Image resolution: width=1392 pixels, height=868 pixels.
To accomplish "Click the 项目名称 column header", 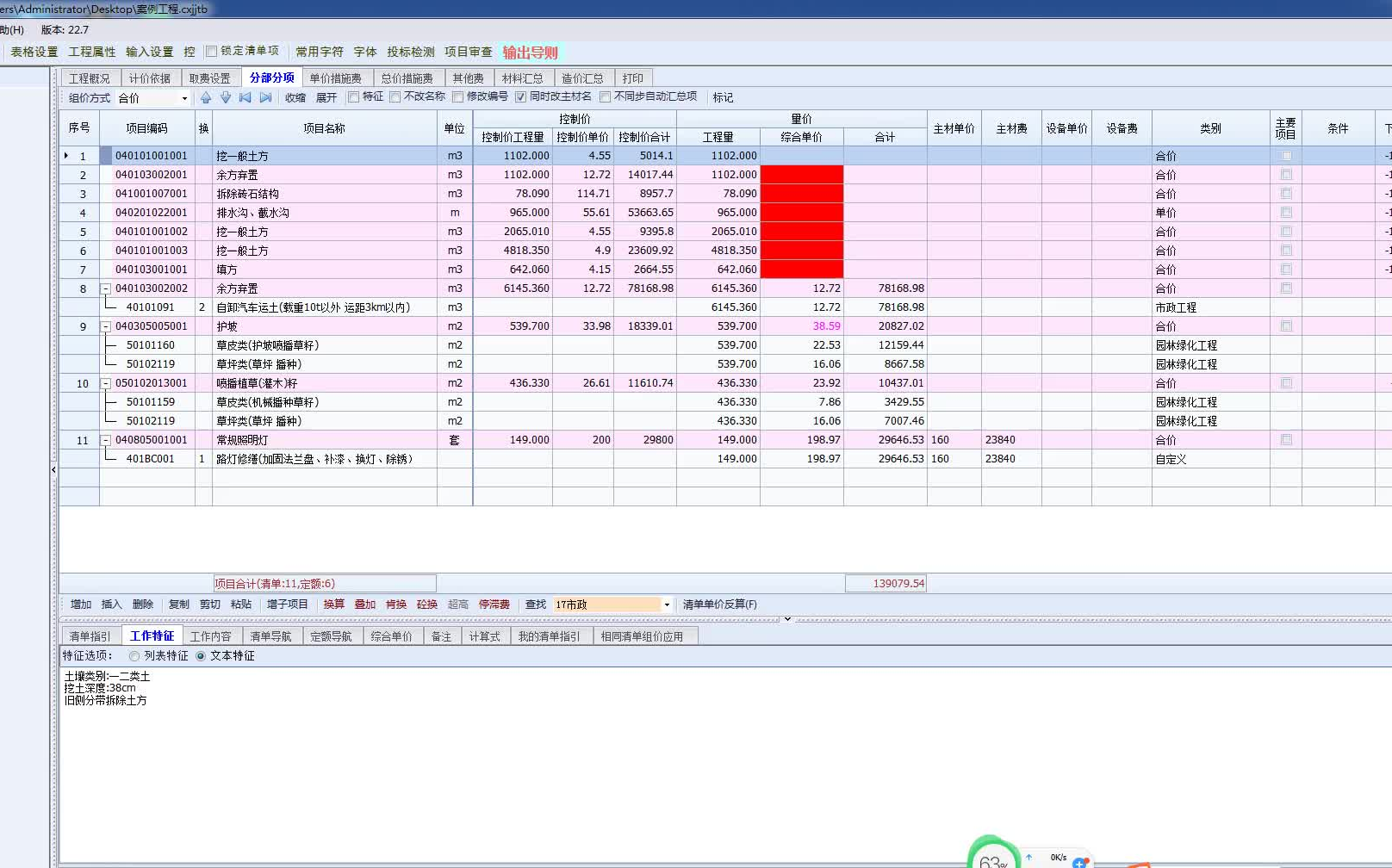I will click(x=325, y=128).
